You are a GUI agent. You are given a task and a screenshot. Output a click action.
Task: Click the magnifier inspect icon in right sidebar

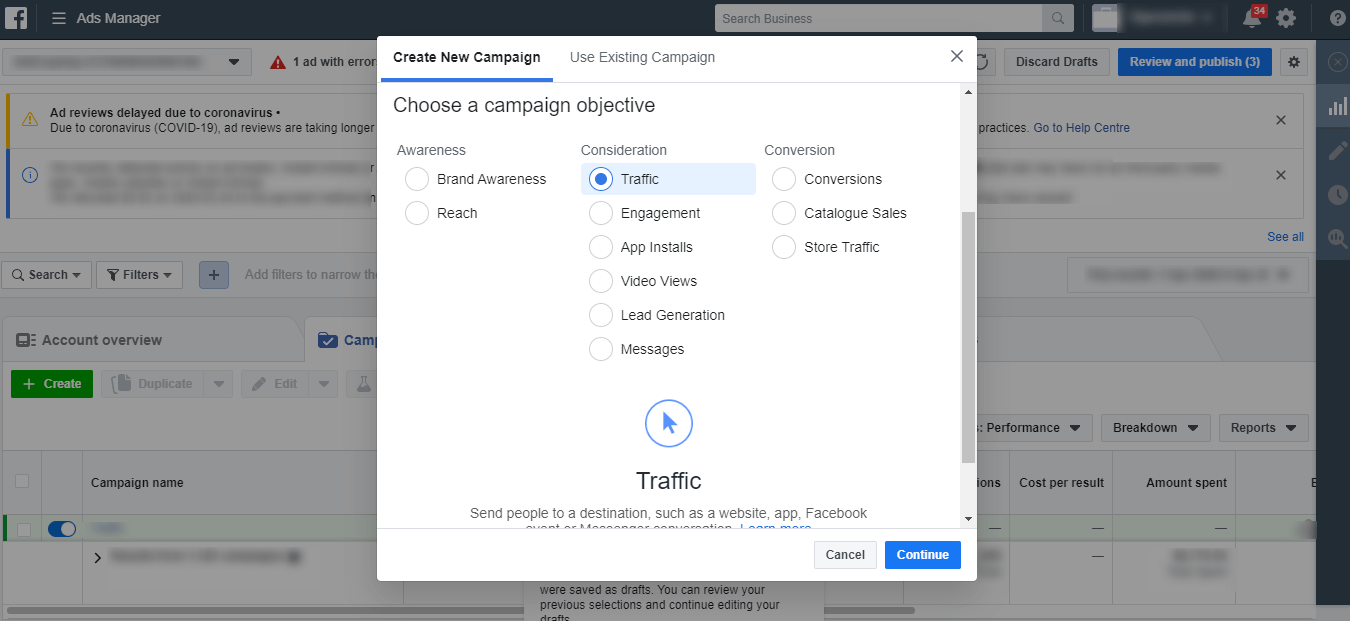1337,238
